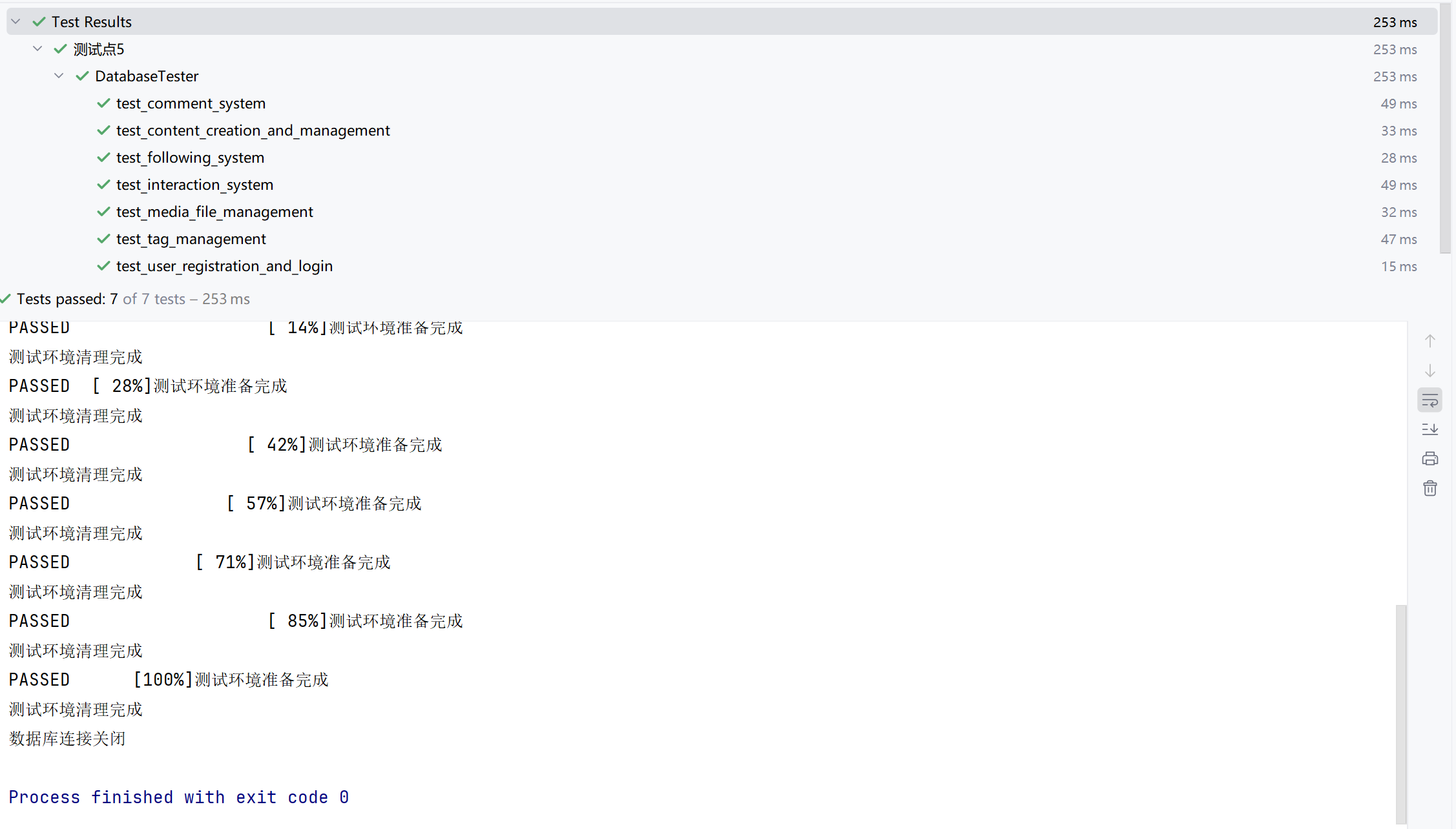
Task: Select test_following_system in the tree
Action: (190, 158)
